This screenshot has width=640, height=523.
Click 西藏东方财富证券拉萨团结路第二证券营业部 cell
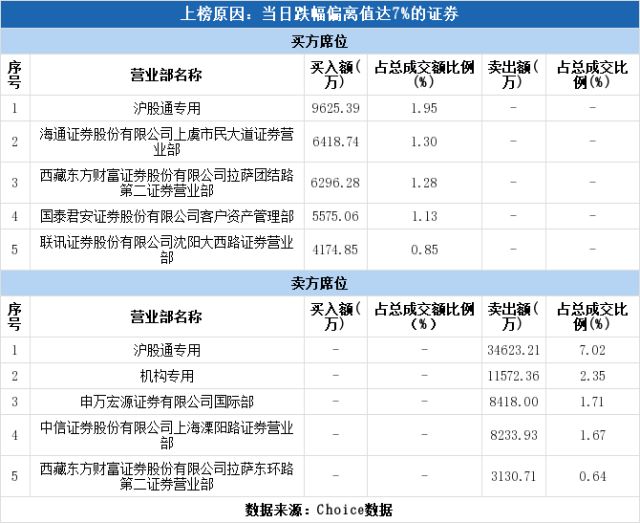point(167,183)
